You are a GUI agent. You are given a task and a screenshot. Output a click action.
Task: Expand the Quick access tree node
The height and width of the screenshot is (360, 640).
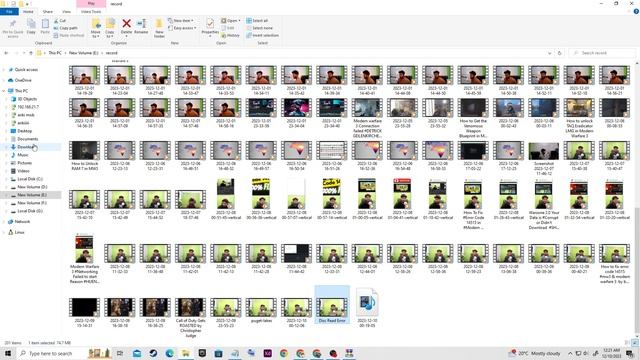click(x=4, y=69)
